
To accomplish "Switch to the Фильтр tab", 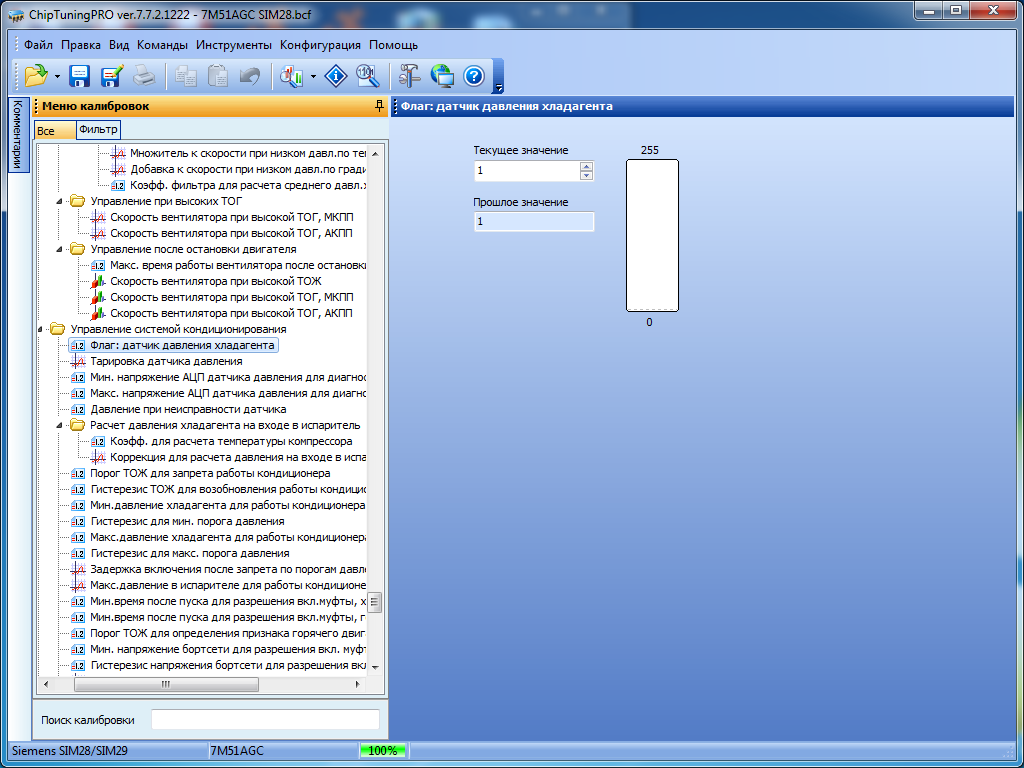I will click(98, 130).
